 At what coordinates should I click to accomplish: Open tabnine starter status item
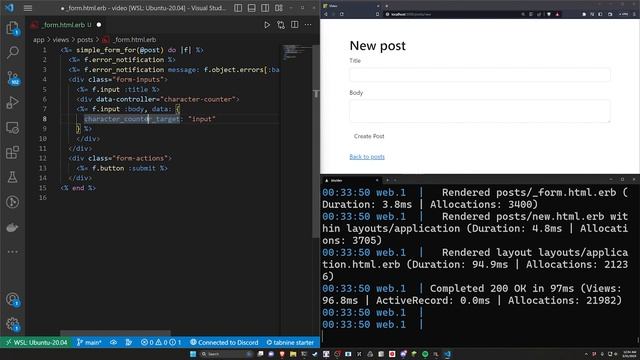point(290,342)
